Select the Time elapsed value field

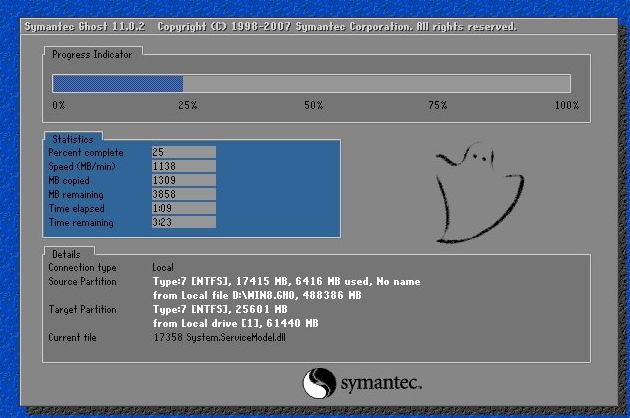pyautogui.click(x=183, y=208)
